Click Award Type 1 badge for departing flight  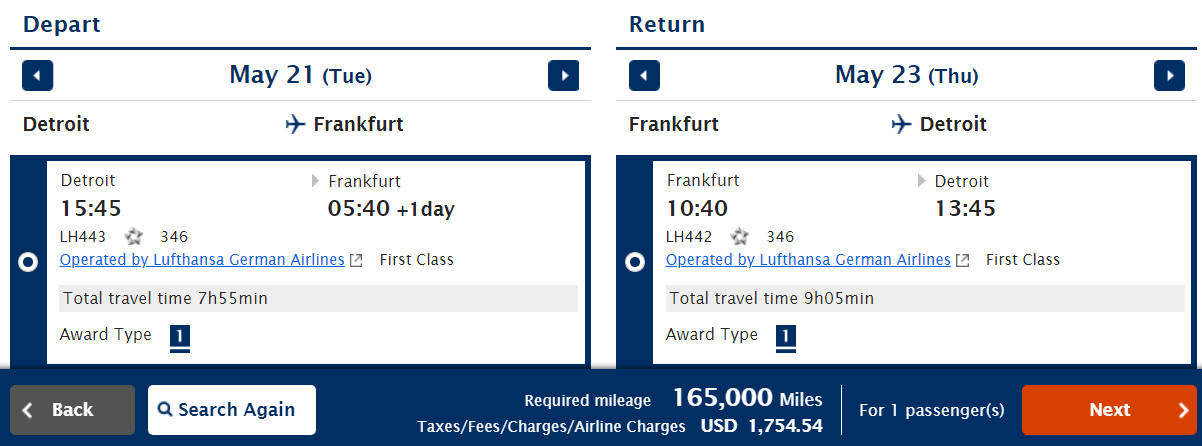180,337
